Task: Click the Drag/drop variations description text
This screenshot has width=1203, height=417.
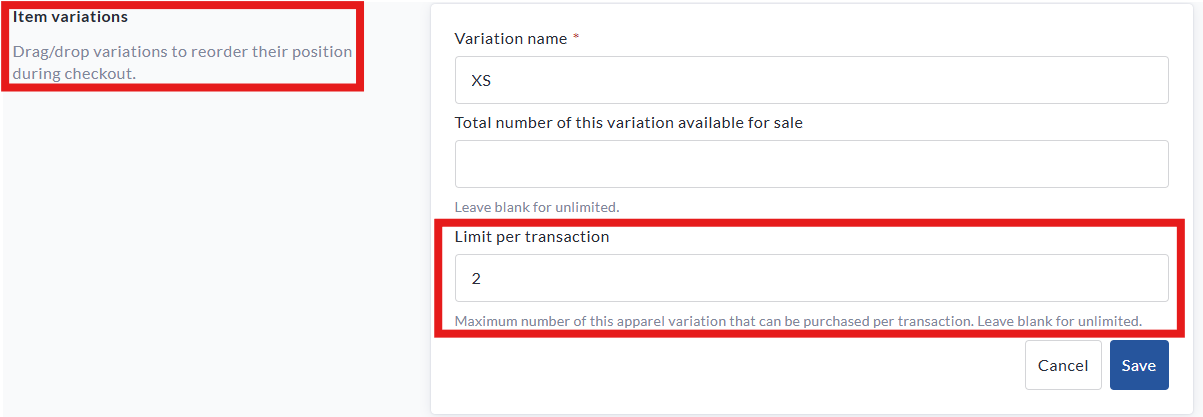Action: 181,51
